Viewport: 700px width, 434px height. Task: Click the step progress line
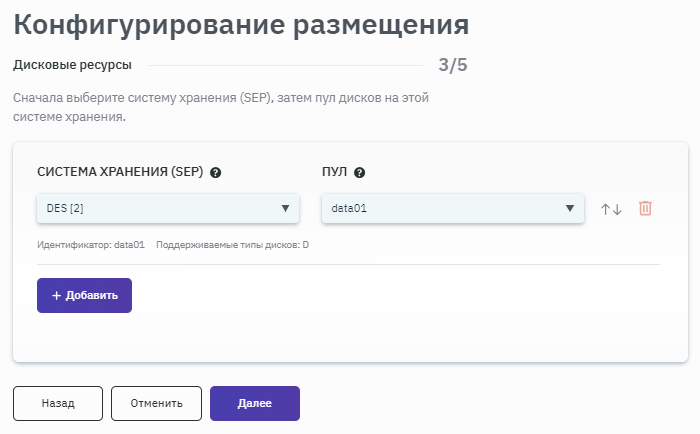[x=285, y=66]
